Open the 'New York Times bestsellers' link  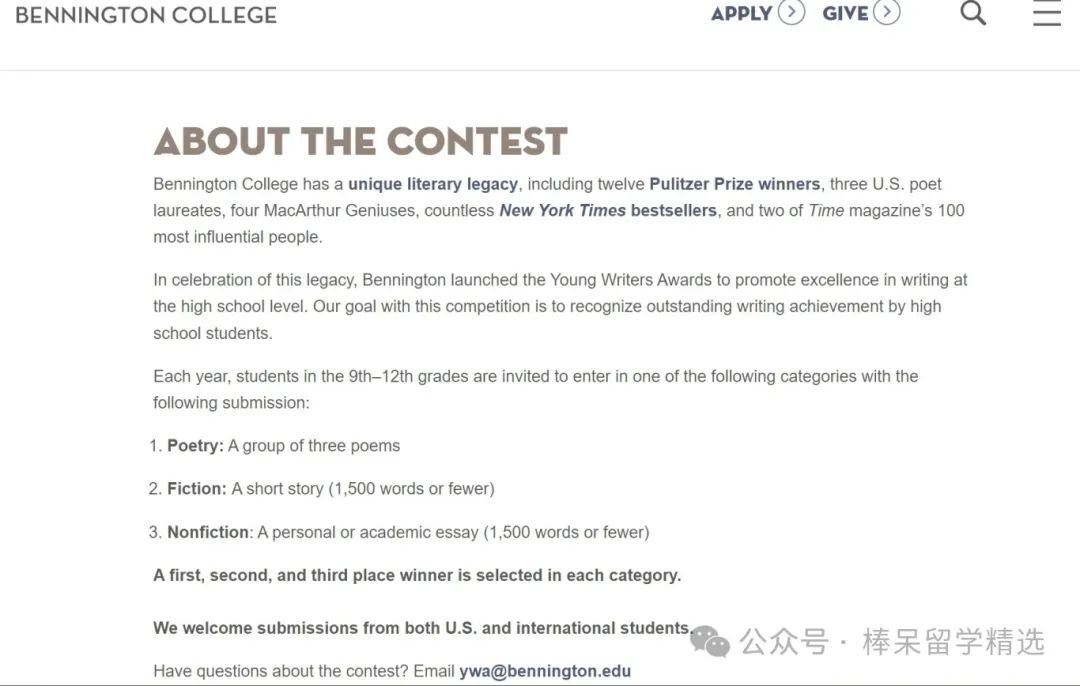tap(608, 210)
